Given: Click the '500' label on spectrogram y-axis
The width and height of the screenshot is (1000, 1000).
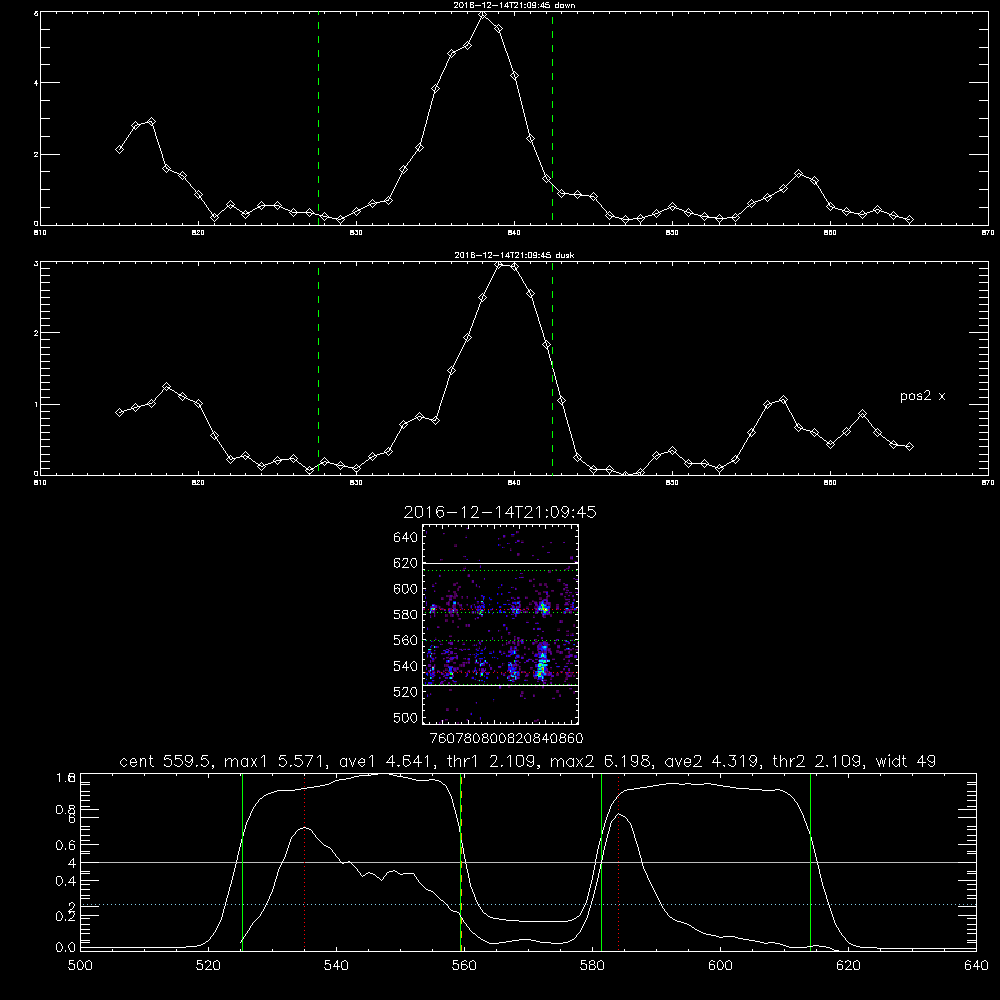Looking at the screenshot, I should click(406, 718).
